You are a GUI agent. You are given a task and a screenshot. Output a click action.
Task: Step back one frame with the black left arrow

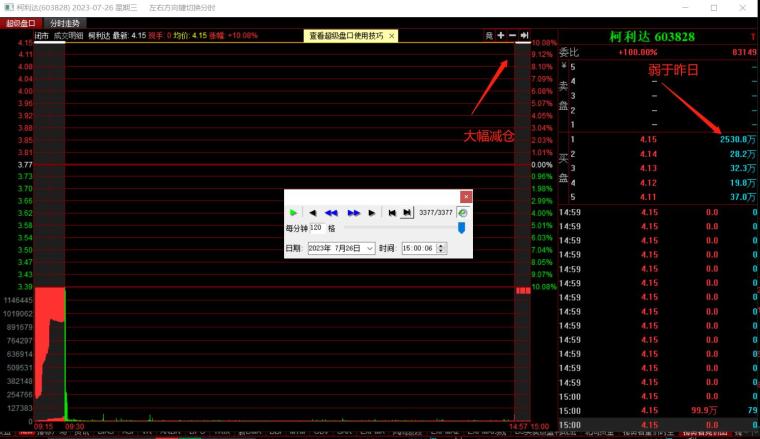tap(312, 212)
